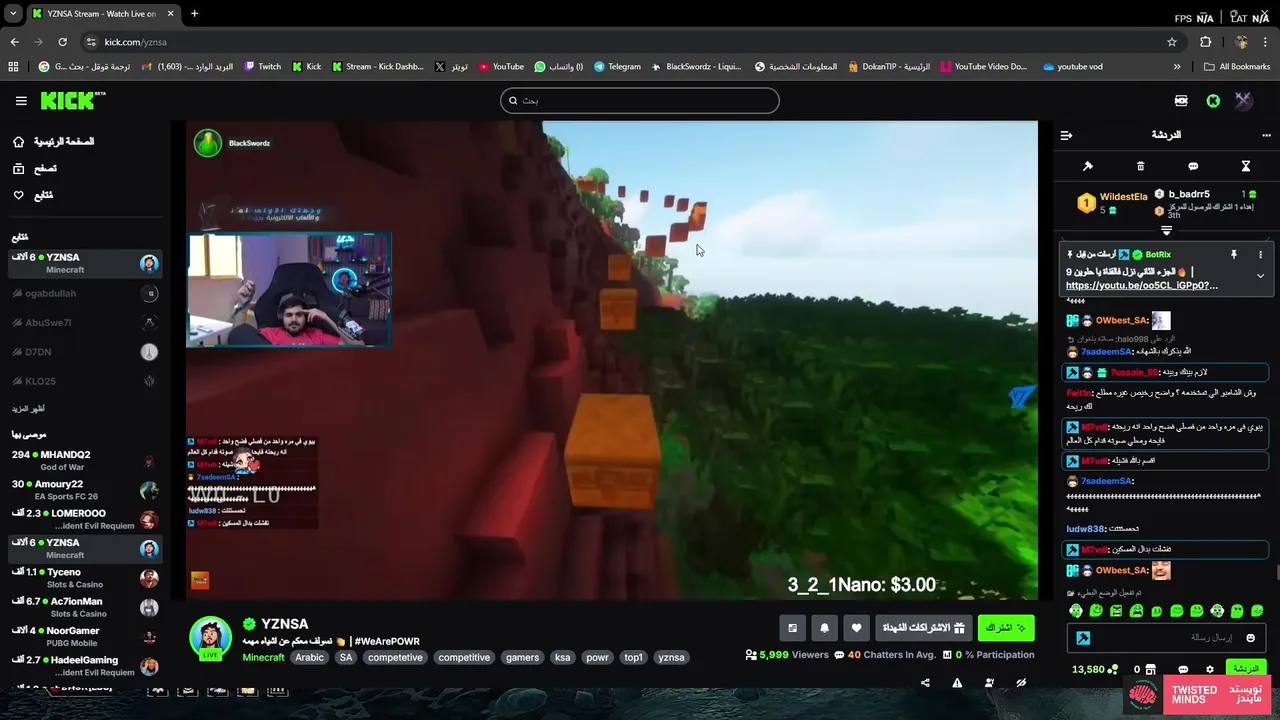Bookmark this page with the star icon

[1172, 42]
